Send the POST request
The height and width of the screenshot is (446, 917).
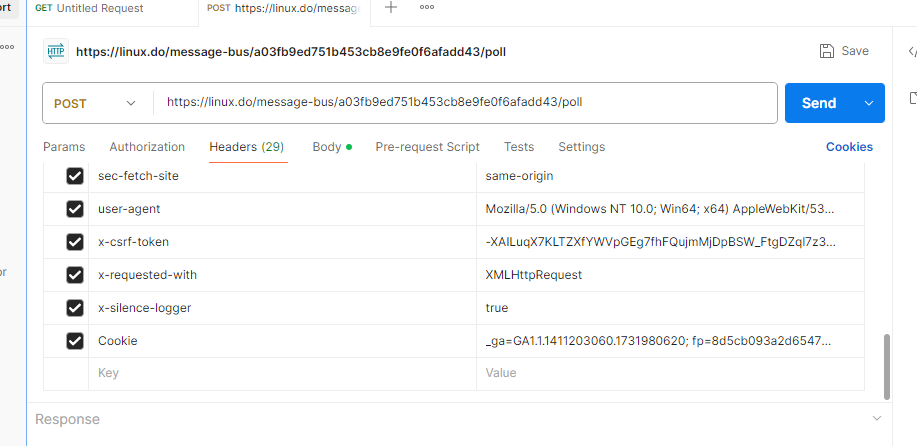(819, 103)
